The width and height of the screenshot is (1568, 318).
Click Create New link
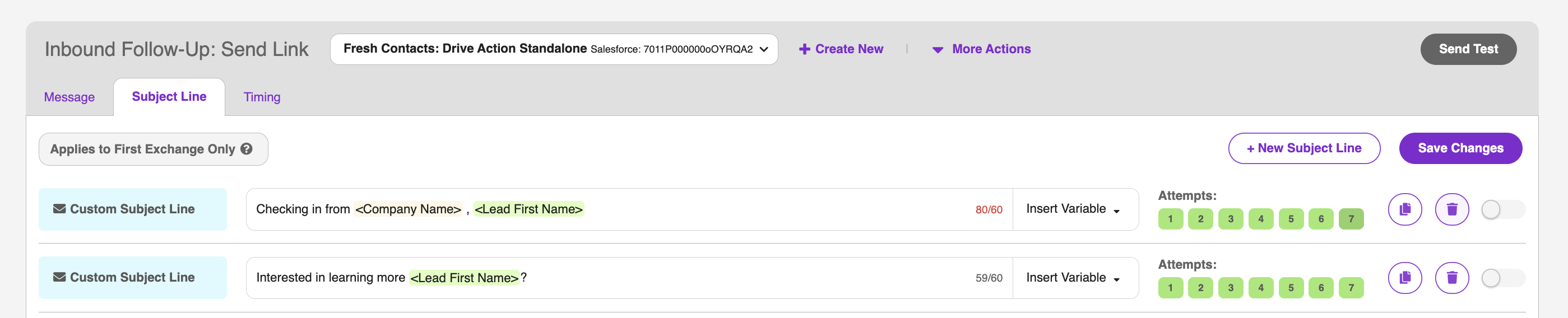(841, 49)
